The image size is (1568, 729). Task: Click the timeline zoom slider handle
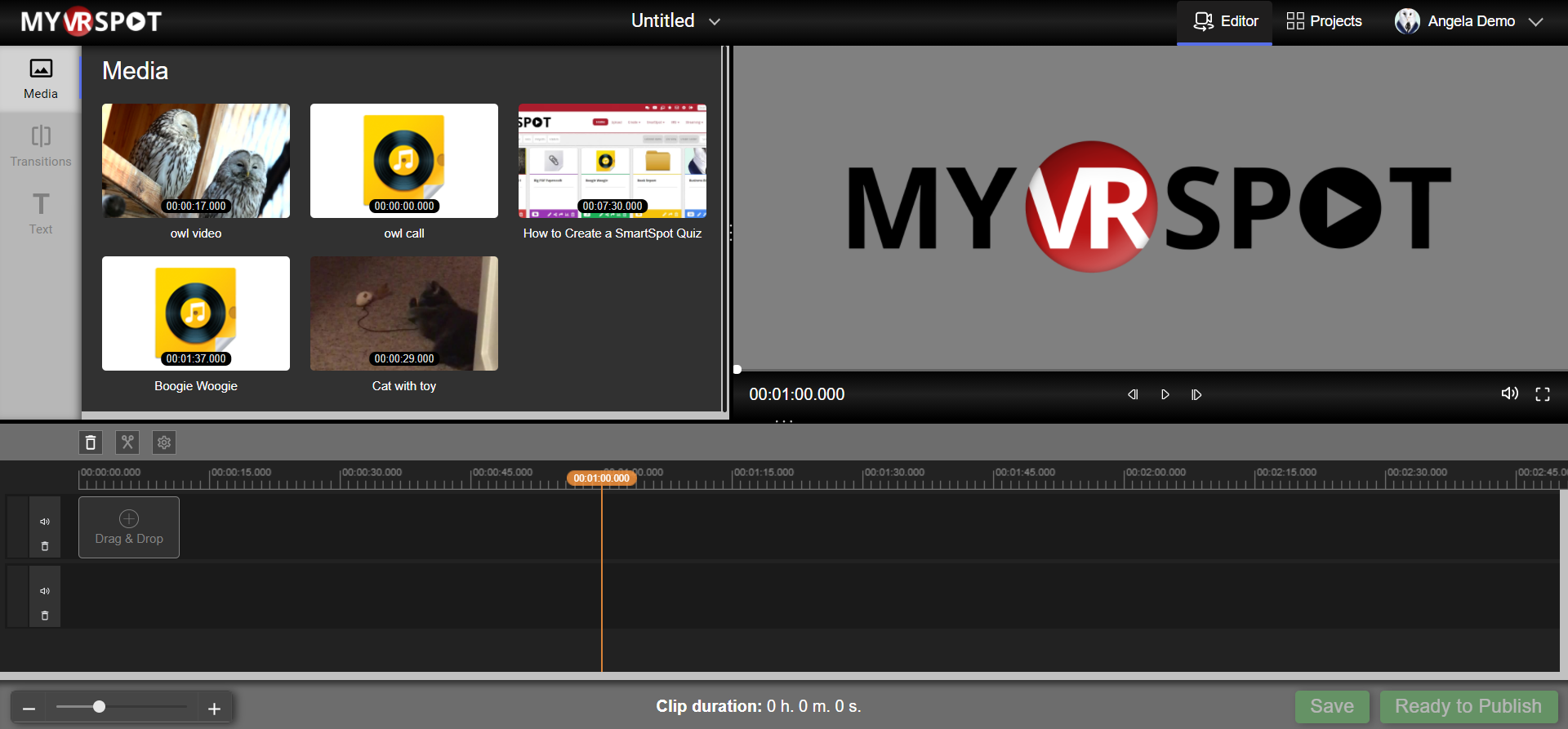pos(99,707)
